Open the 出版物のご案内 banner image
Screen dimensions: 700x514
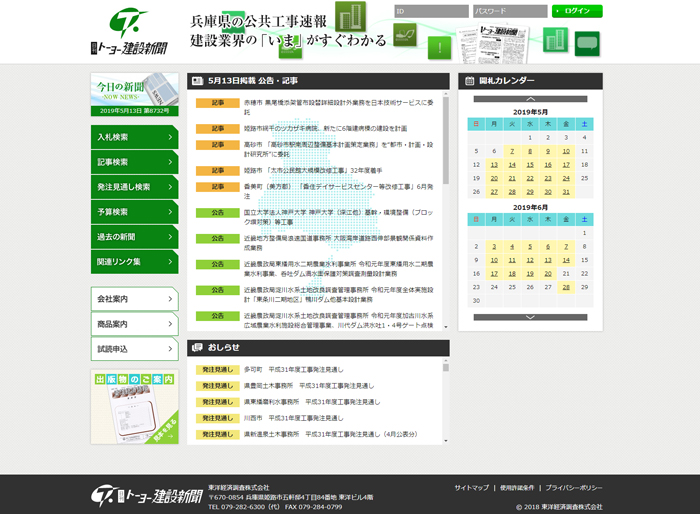click(x=134, y=406)
